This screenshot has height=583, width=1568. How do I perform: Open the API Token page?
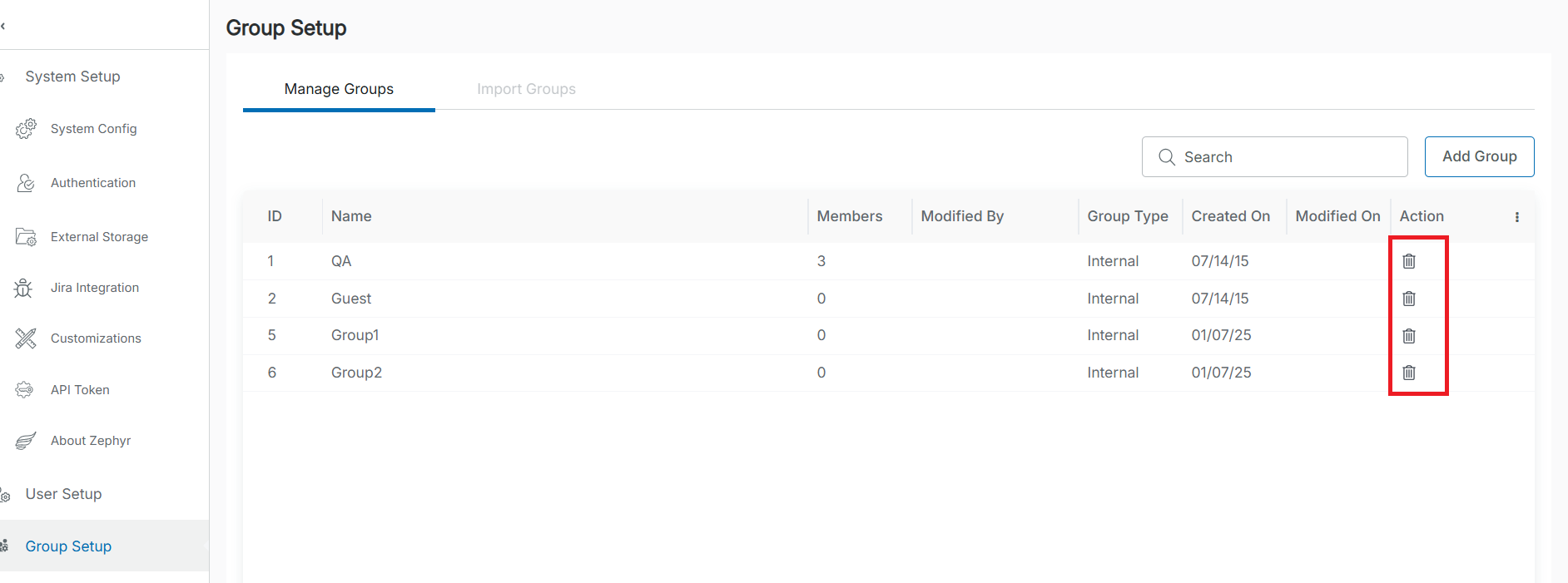click(x=80, y=390)
